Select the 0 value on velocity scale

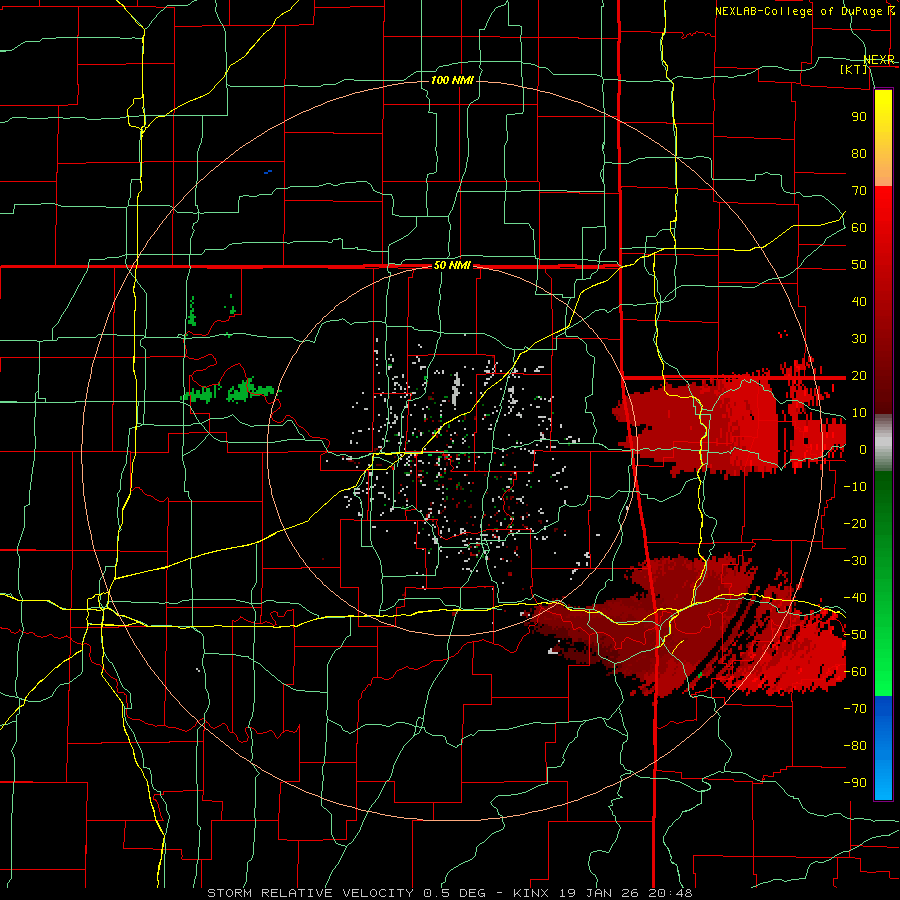coord(863,449)
